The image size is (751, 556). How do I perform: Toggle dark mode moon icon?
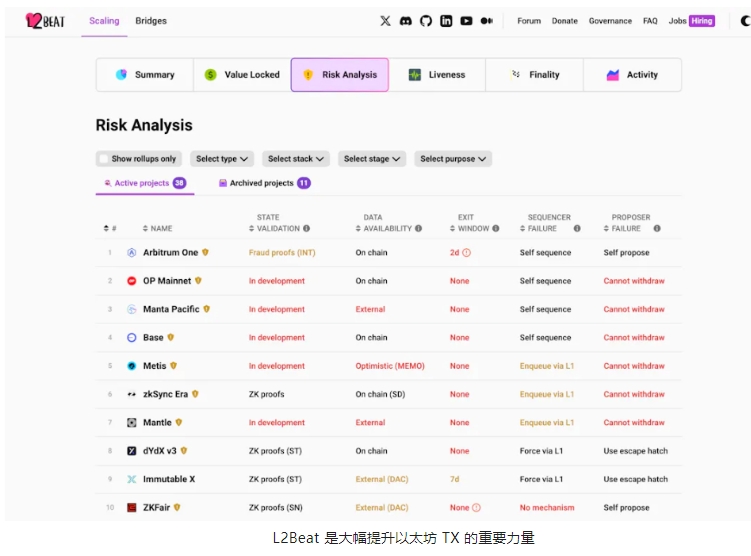(745, 21)
